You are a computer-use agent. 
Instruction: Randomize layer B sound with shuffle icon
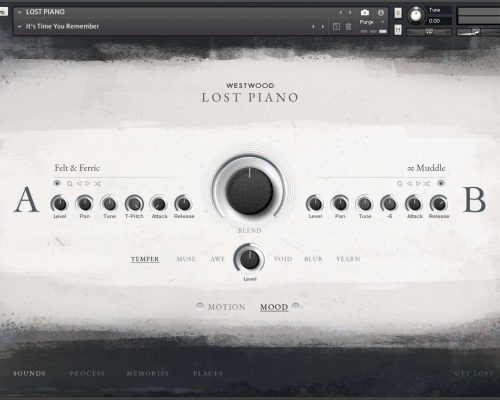point(426,183)
